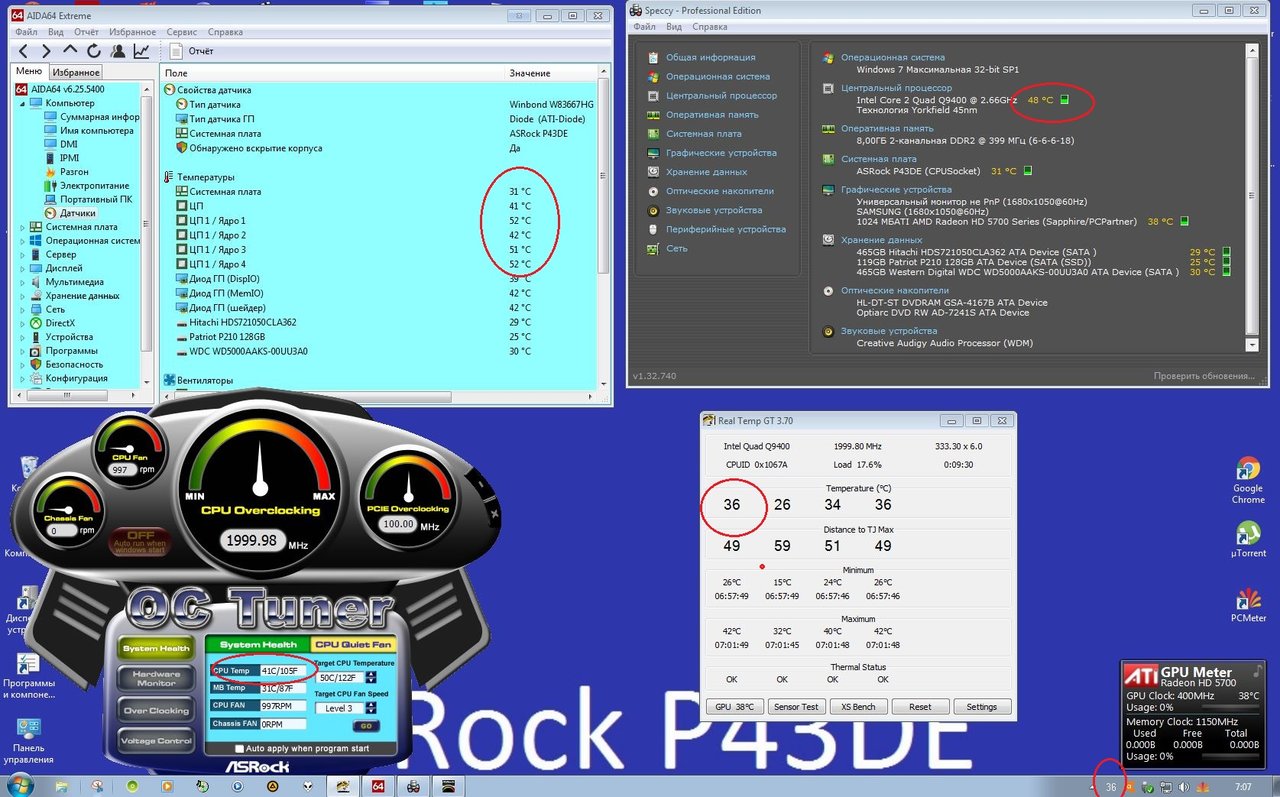This screenshot has width=1280, height=797.
Task: Adjust Target CPU Fan Speed Level stepper
Action: tap(371, 708)
